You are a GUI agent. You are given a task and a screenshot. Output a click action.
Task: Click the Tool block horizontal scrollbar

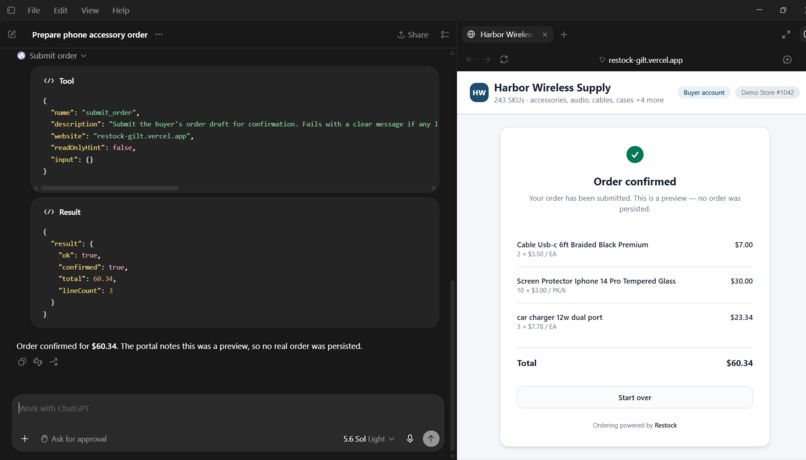tap(109, 188)
